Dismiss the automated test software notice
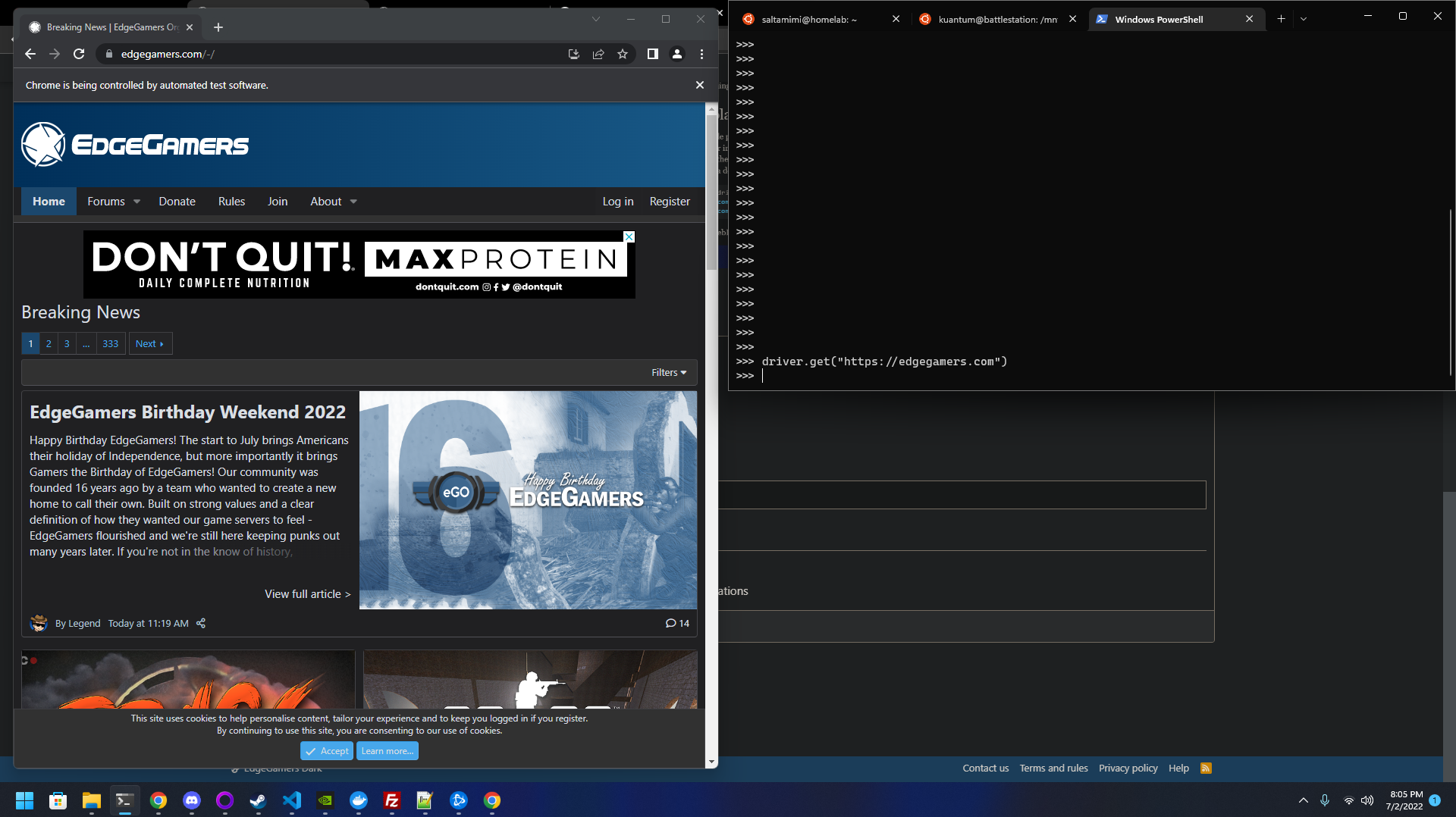 pos(700,85)
